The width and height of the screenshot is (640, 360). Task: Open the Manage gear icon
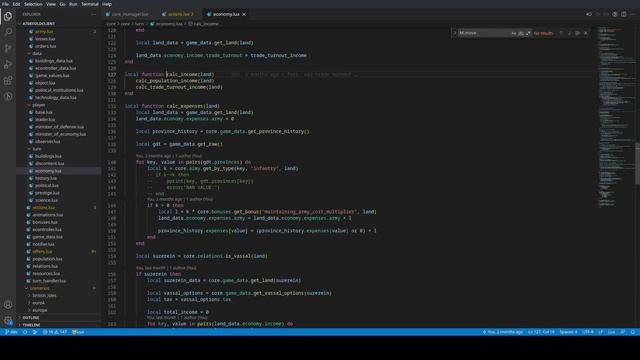tap(8, 320)
